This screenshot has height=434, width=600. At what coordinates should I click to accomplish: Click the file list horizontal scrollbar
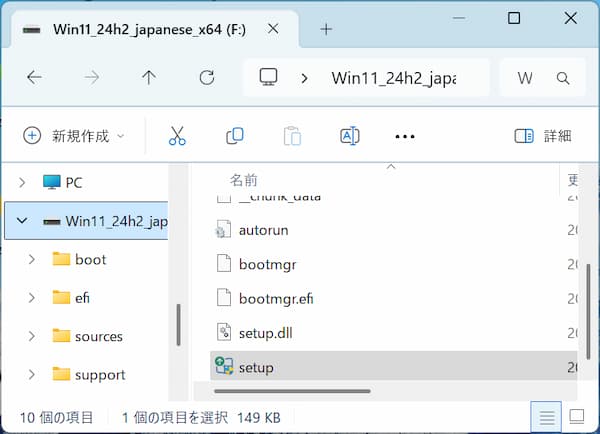pos(292,391)
